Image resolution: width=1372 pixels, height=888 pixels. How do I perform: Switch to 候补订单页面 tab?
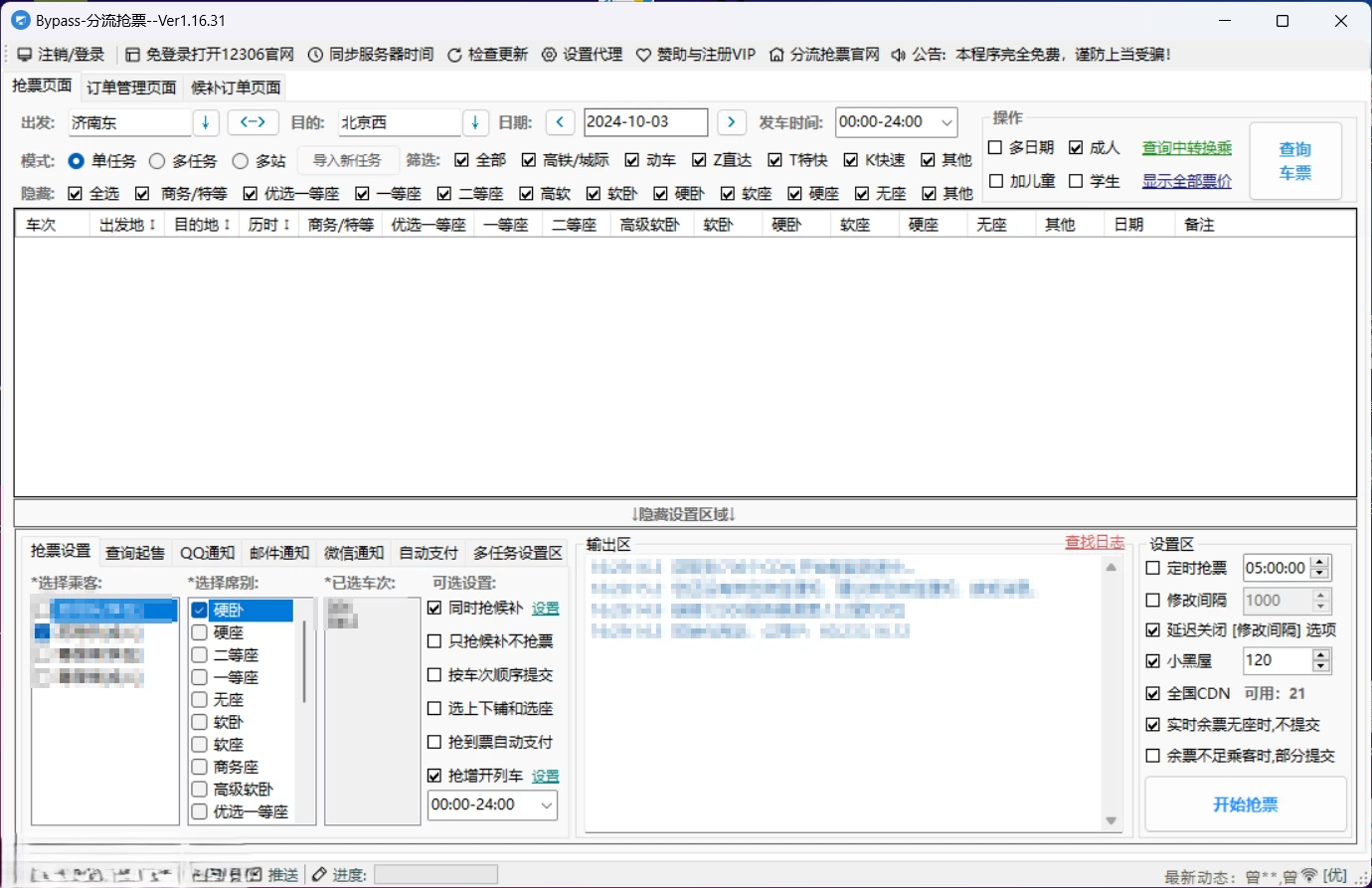coord(236,88)
